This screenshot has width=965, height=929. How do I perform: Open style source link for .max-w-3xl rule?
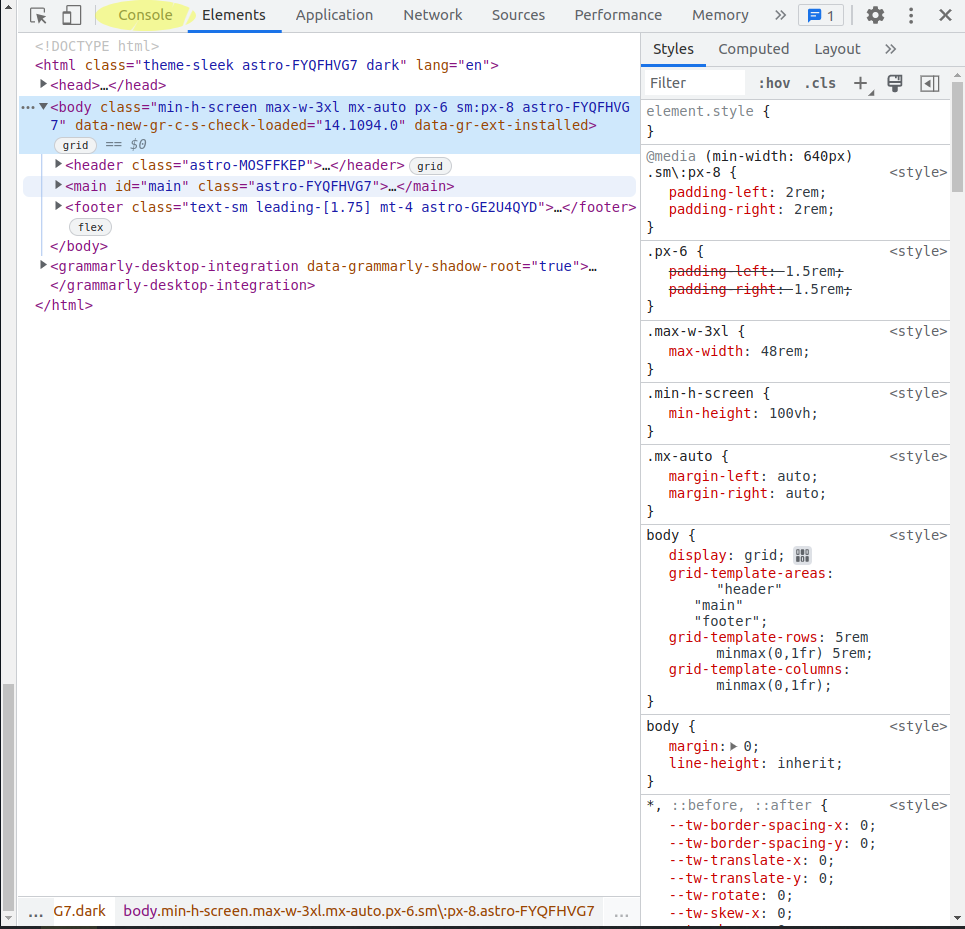point(917,331)
